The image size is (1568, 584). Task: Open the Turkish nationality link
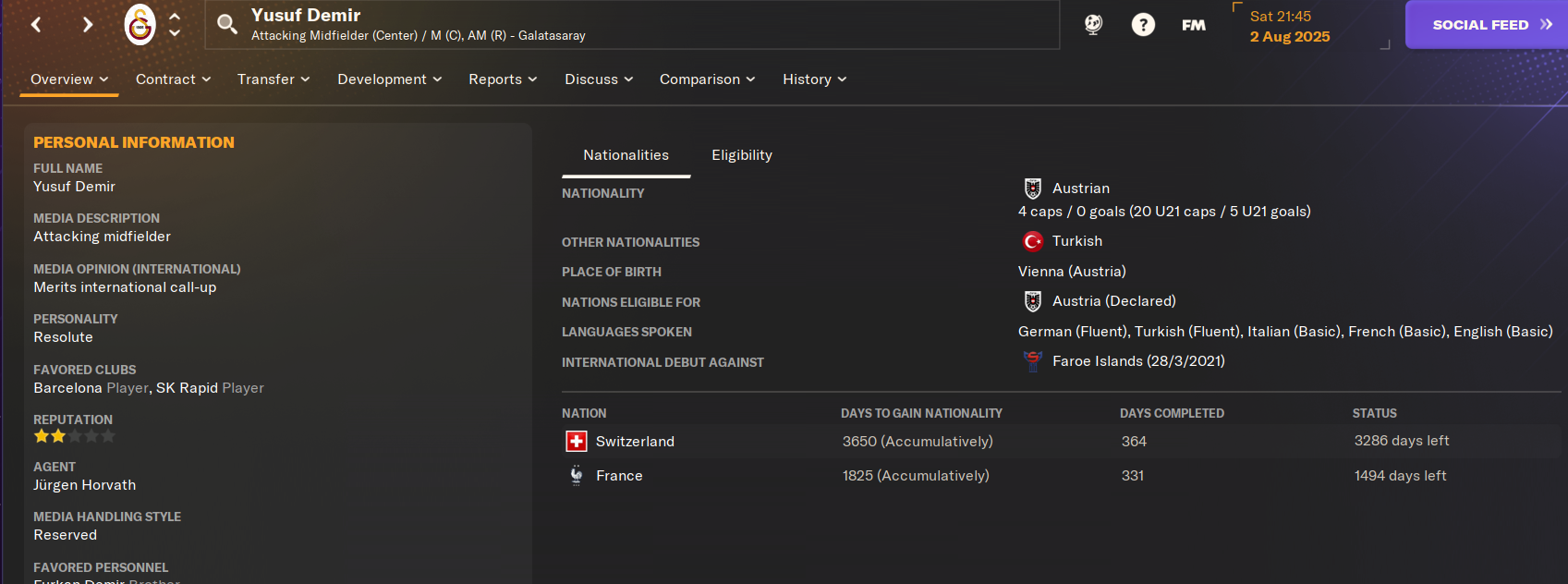pyautogui.click(x=1077, y=241)
